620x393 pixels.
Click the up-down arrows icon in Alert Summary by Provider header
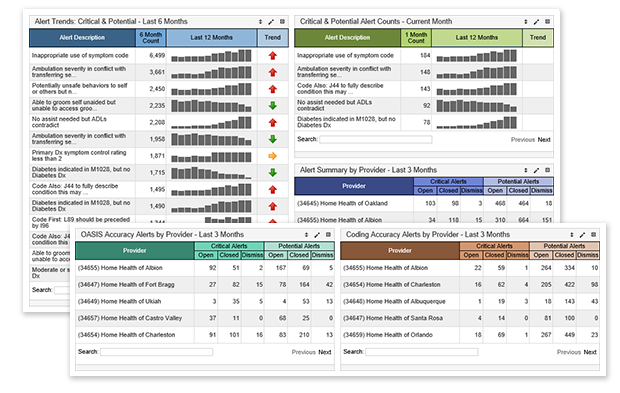point(525,170)
